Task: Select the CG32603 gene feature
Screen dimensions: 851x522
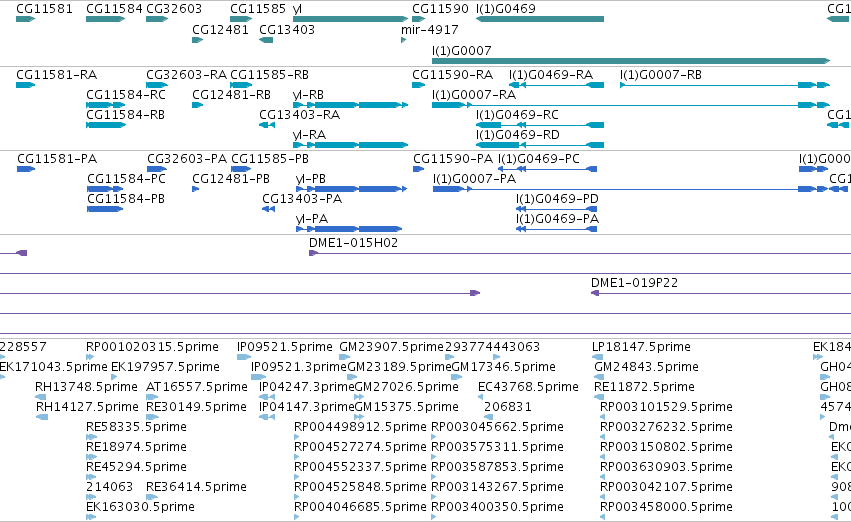Action: [x=157, y=19]
